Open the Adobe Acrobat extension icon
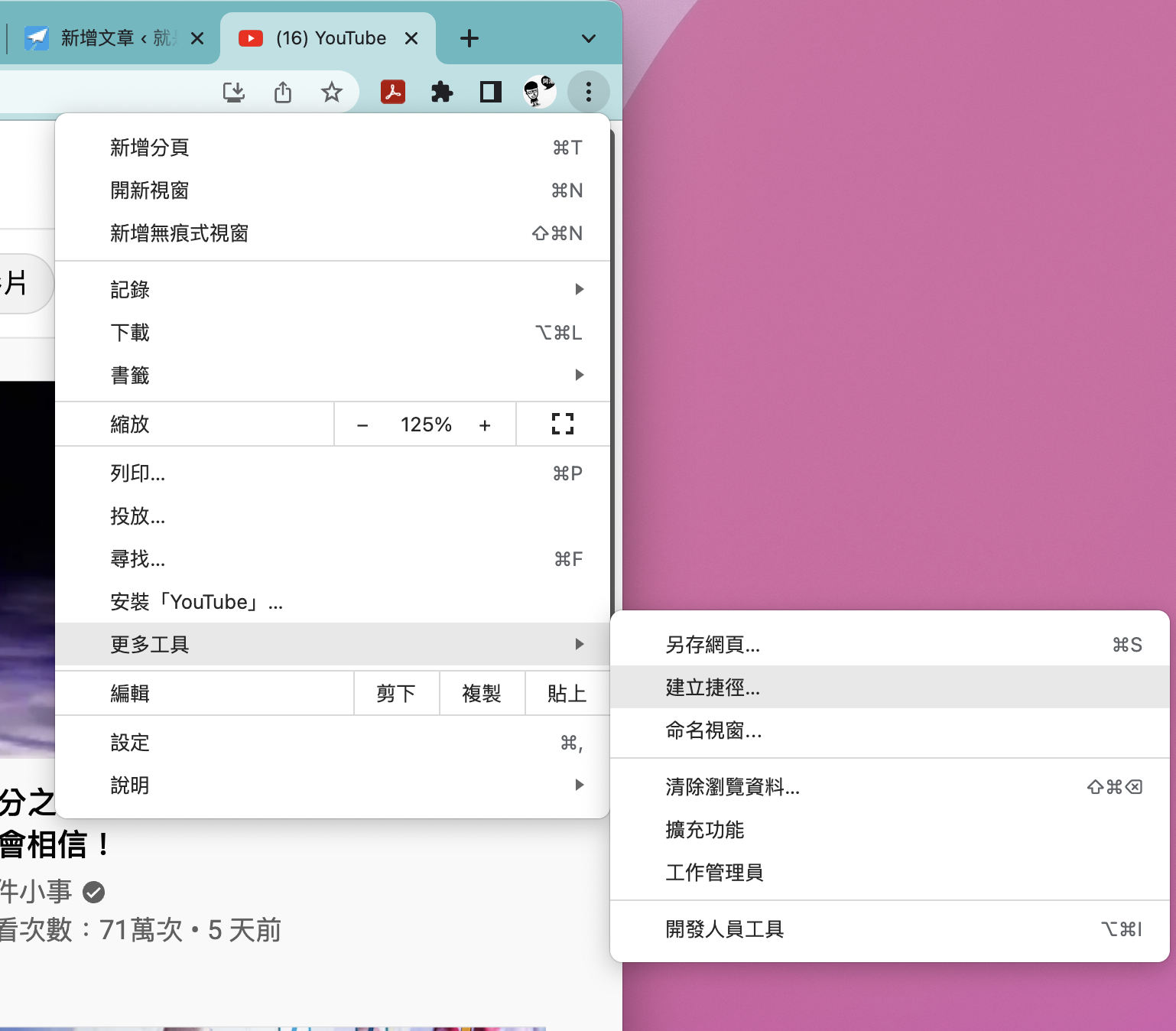The width and height of the screenshot is (1176, 1031). 393,93
